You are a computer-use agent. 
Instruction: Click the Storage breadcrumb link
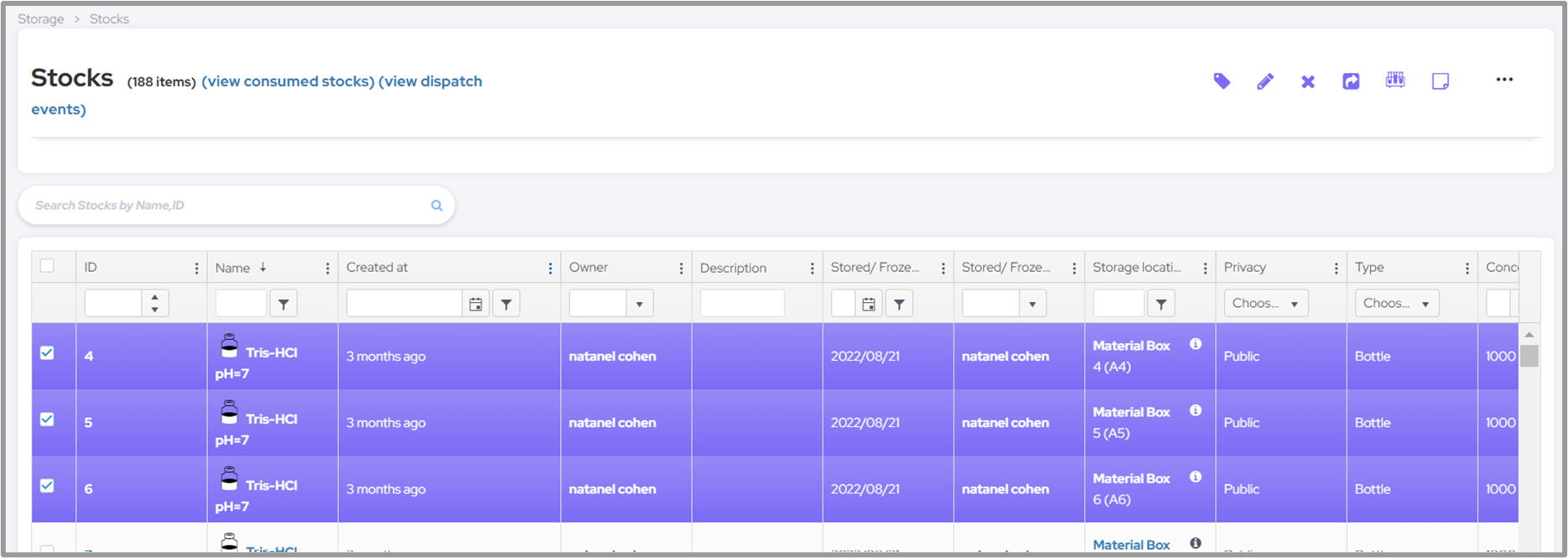pyautogui.click(x=41, y=18)
